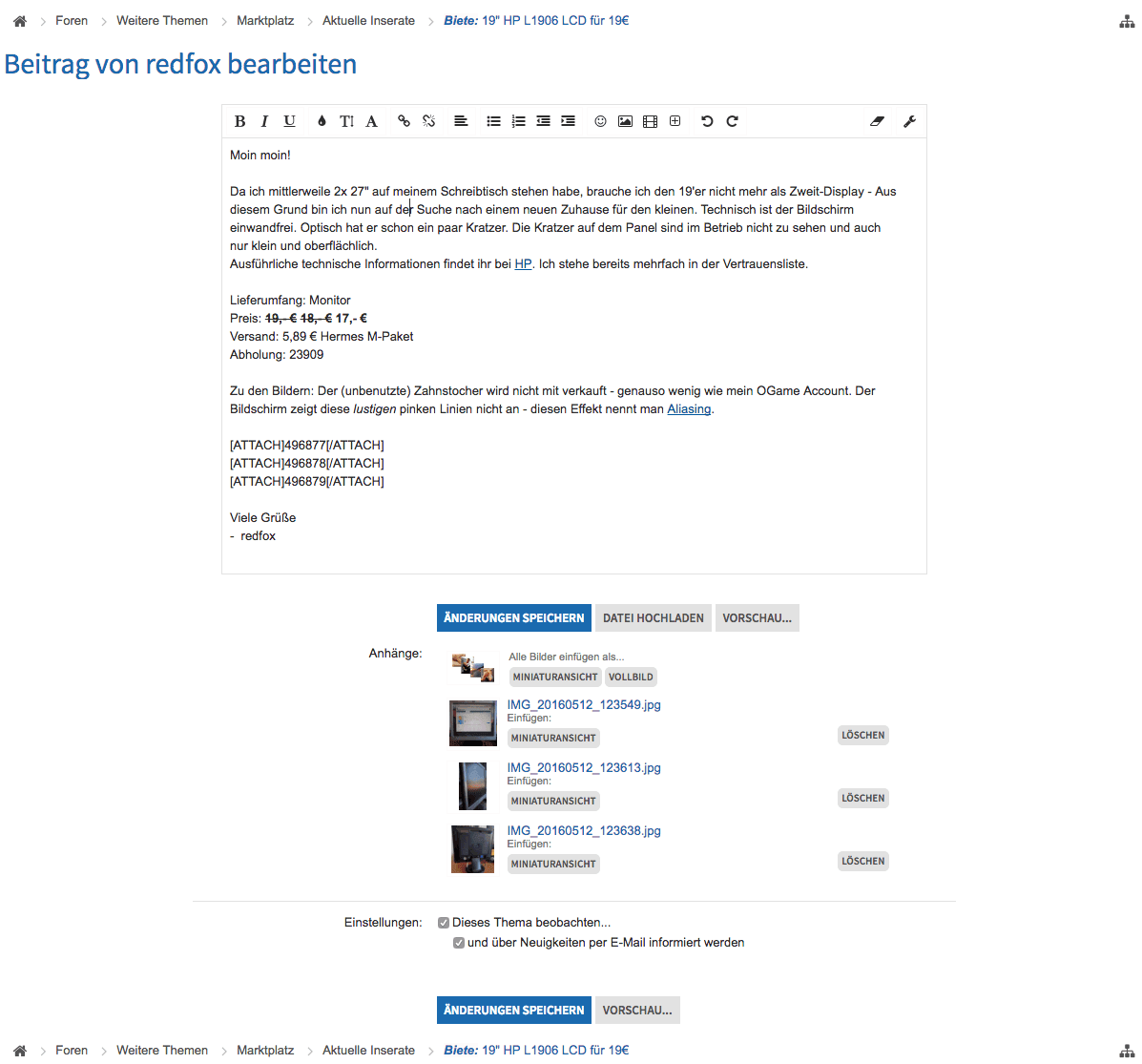Insert an unordered bullet list

point(494,121)
